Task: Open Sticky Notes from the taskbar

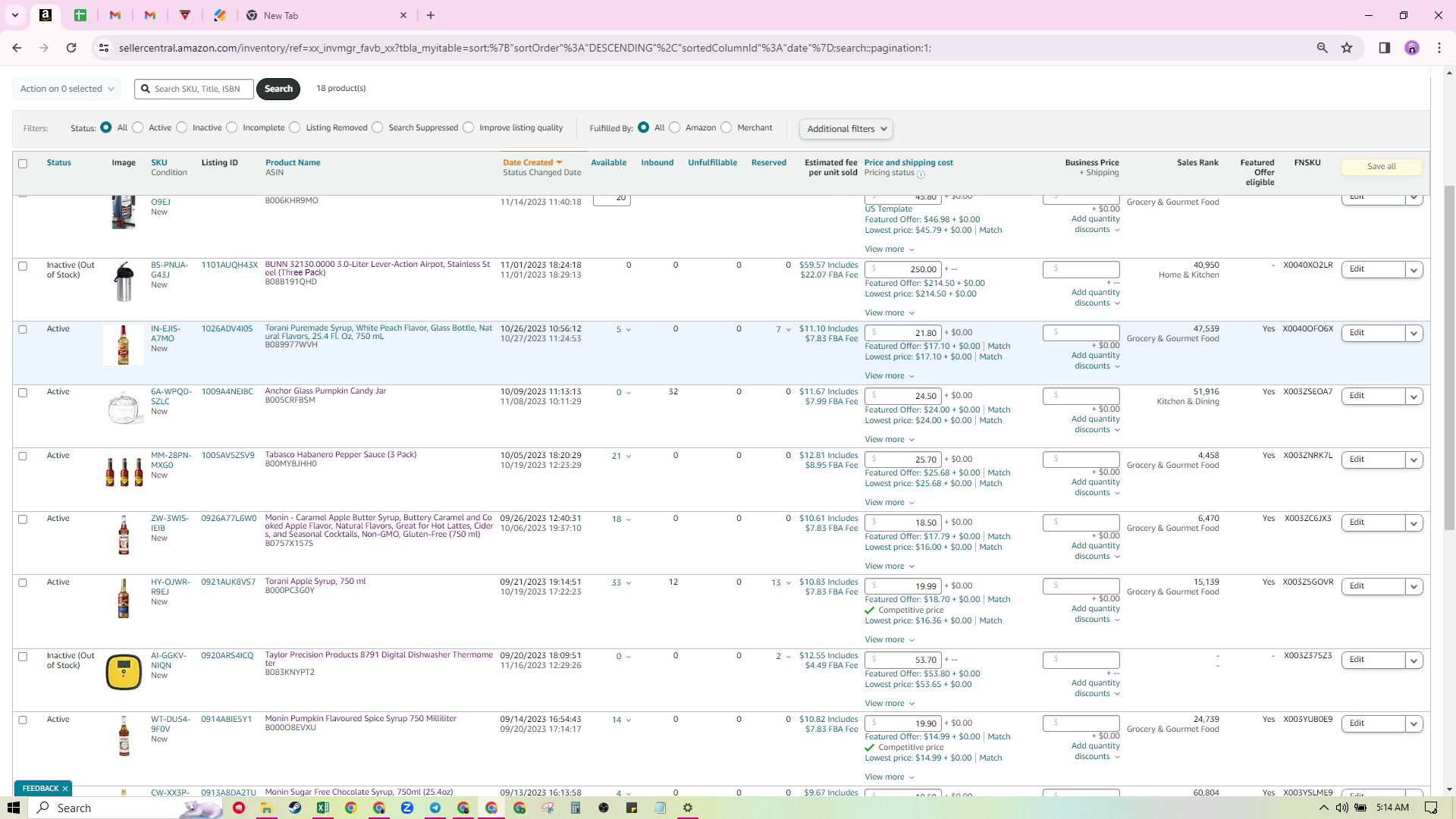Action: pyautogui.click(x=632, y=808)
